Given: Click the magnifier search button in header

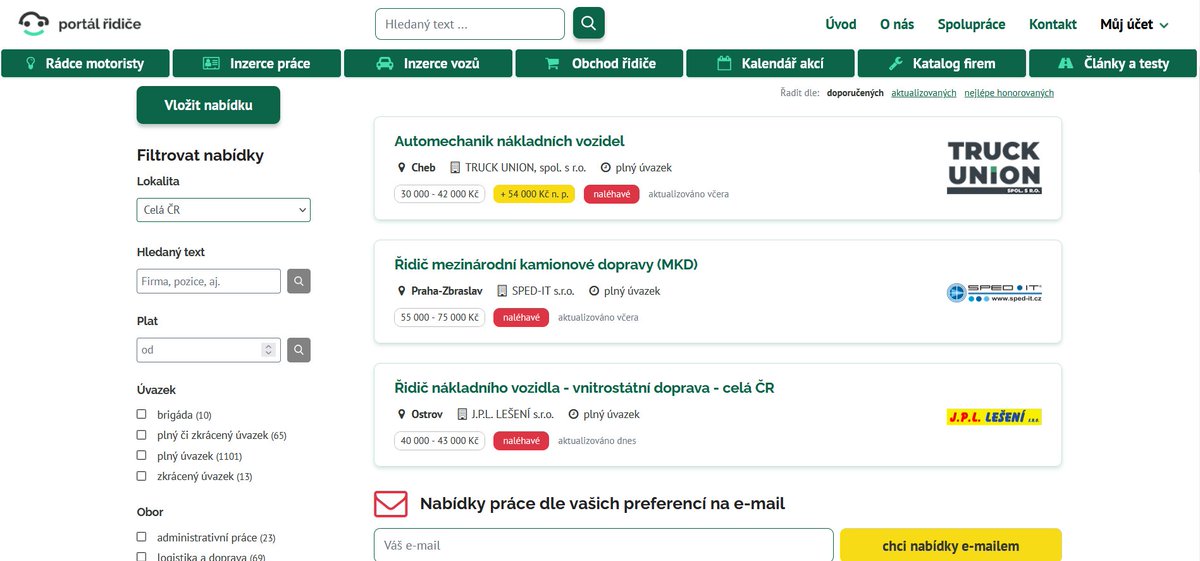Looking at the screenshot, I should [x=589, y=23].
